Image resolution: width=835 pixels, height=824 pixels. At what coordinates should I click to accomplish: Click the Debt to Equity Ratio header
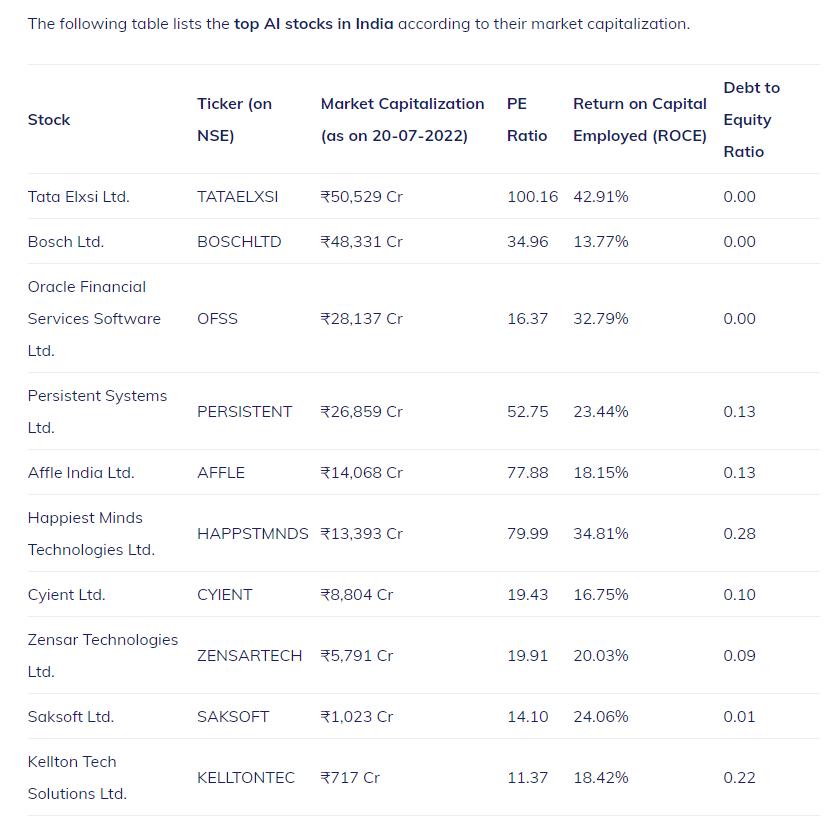(x=751, y=120)
